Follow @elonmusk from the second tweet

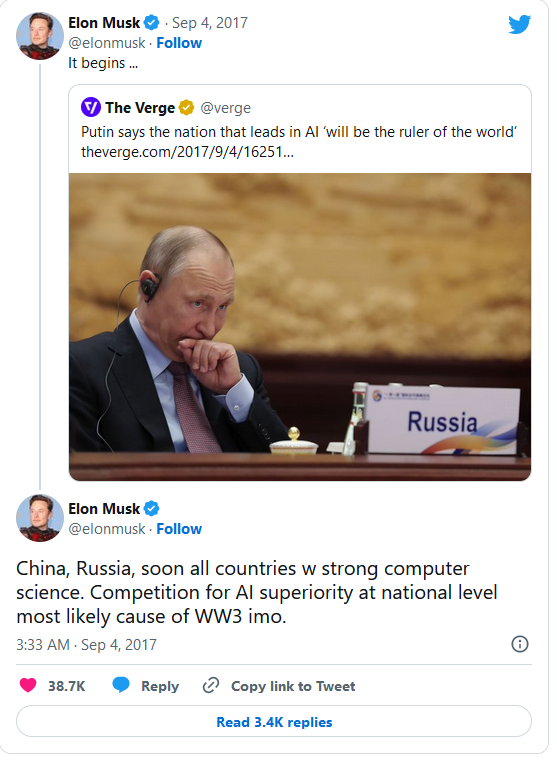[179, 529]
